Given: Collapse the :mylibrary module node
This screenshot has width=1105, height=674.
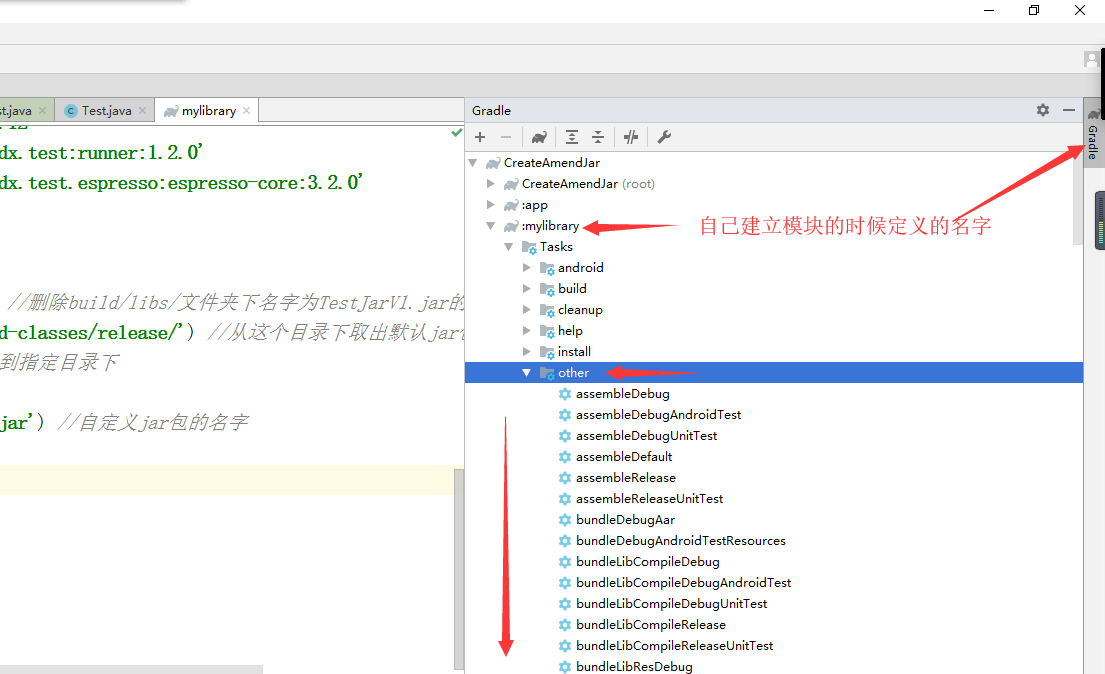Looking at the screenshot, I should point(490,226).
